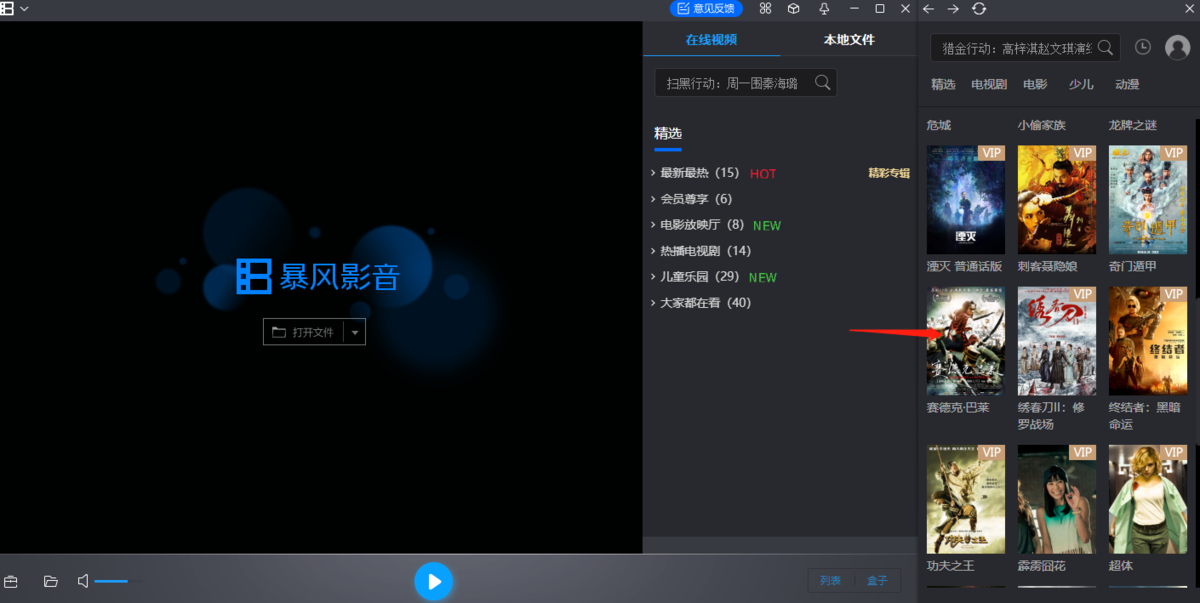Open the 功夫之王 movie poster
1200x603 pixels.
[966, 499]
